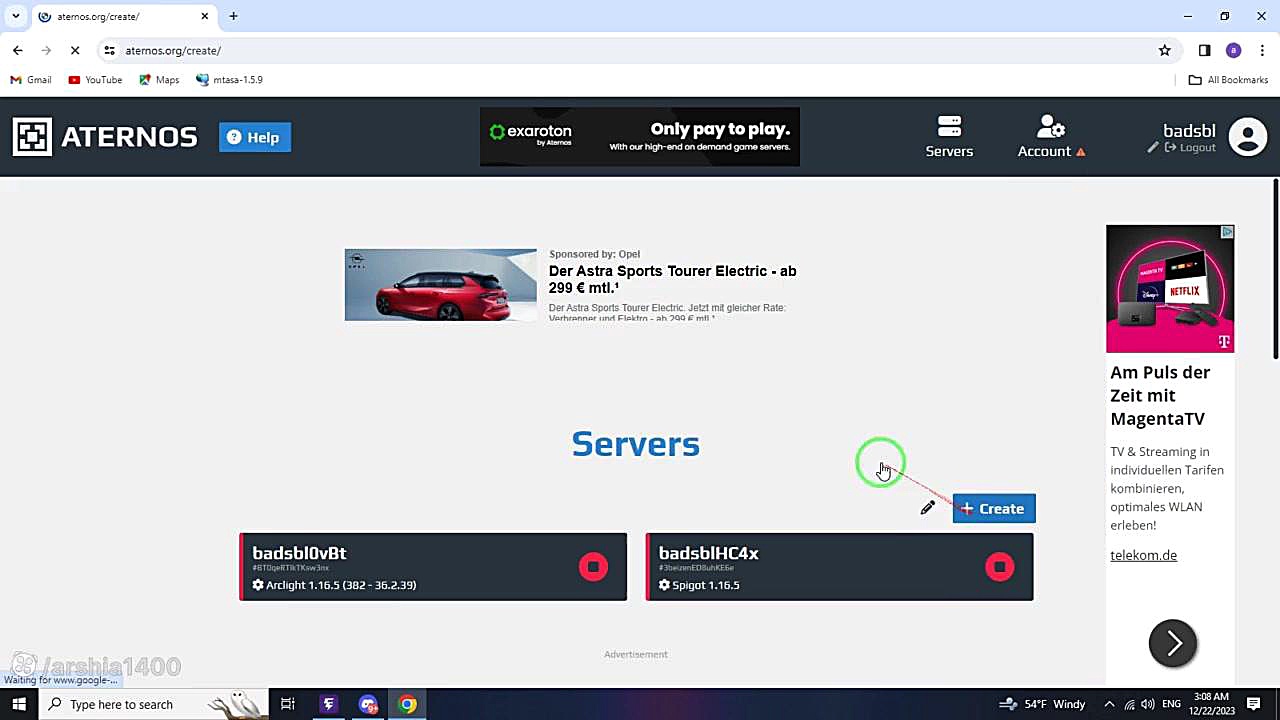Image resolution: width=1280 pixels, height=720 pixels.
Task: Click the page vertical scrollbar
Action: pyautogui.click(x=1275, y=268)
